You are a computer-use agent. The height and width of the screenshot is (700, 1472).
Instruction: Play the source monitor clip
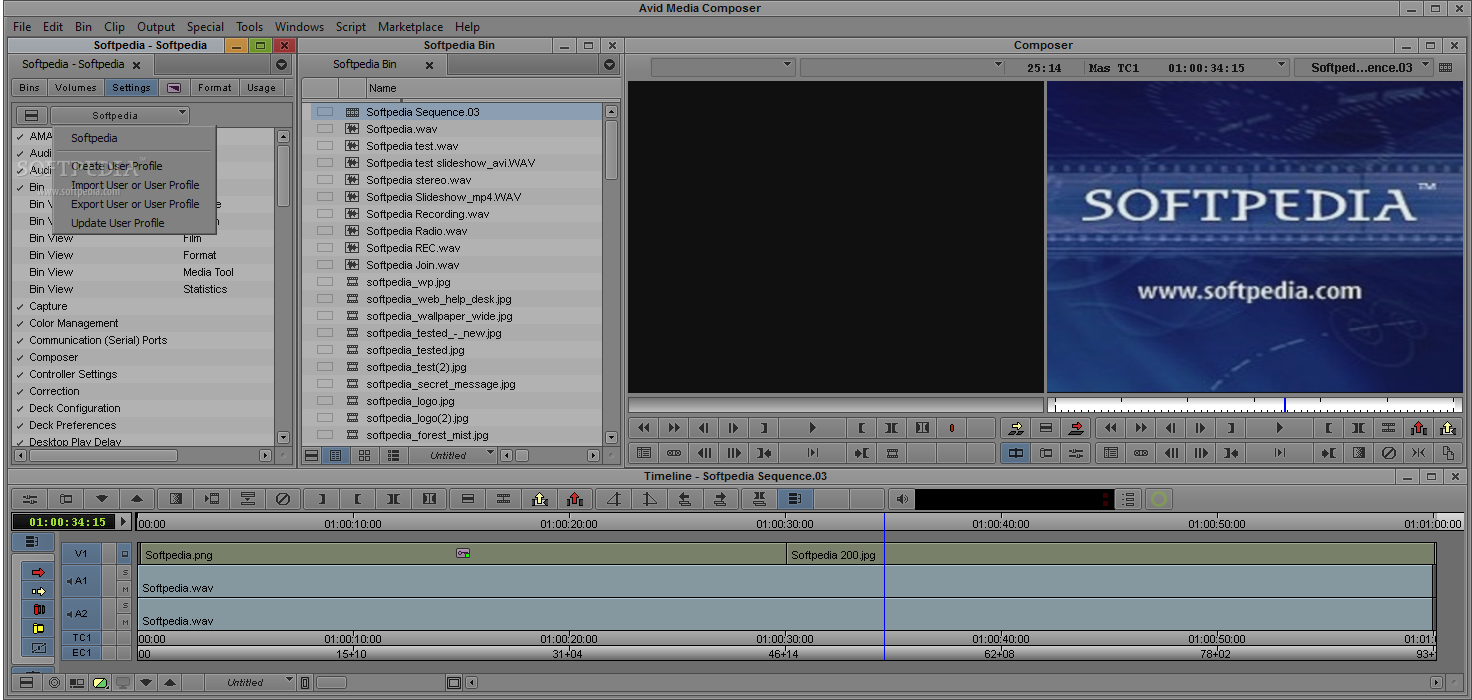pos(813,428)
